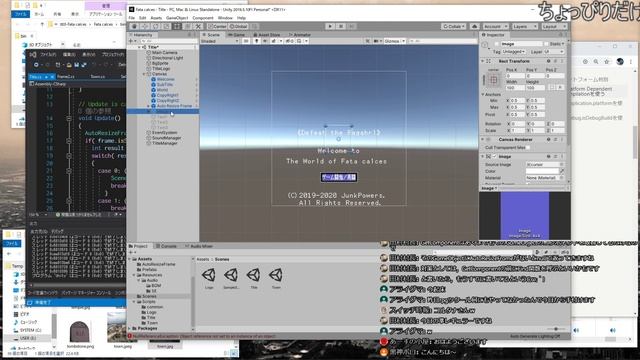Open Rect Transform help icon
This screenshot has height=360, width=640.
coord(549,61)
